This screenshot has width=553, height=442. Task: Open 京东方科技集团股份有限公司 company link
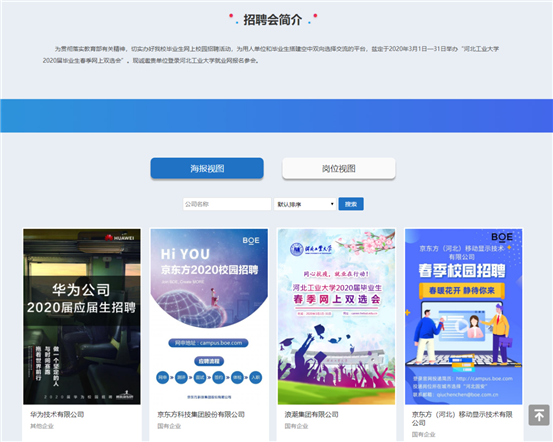(201, 414)
